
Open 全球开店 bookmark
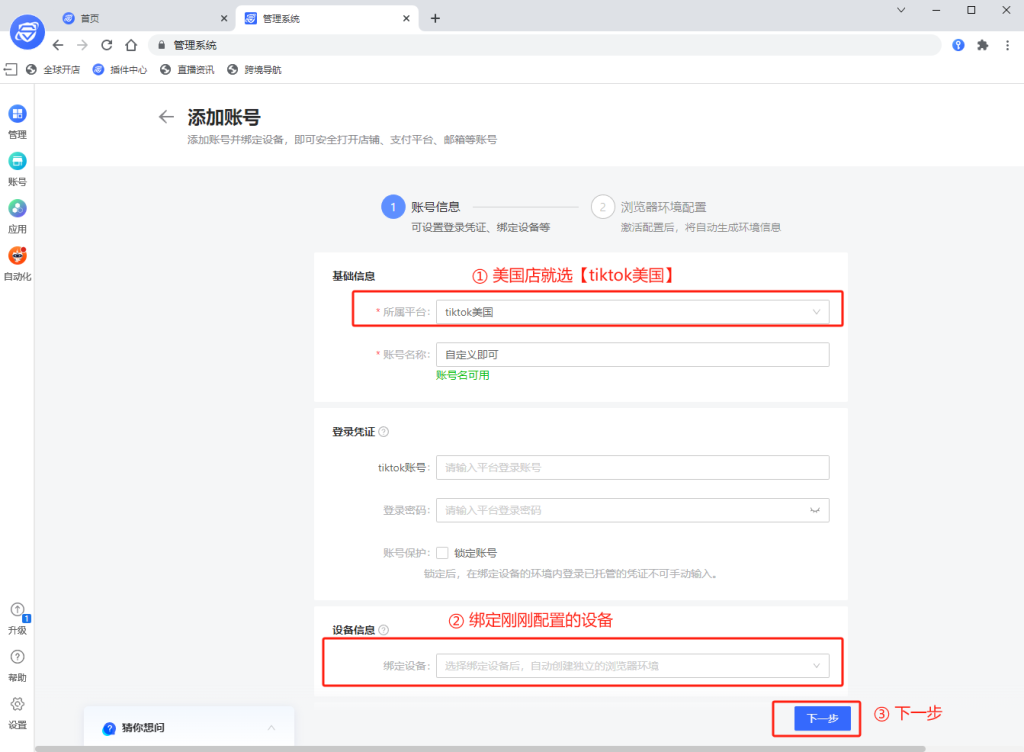tap(53, 70)
